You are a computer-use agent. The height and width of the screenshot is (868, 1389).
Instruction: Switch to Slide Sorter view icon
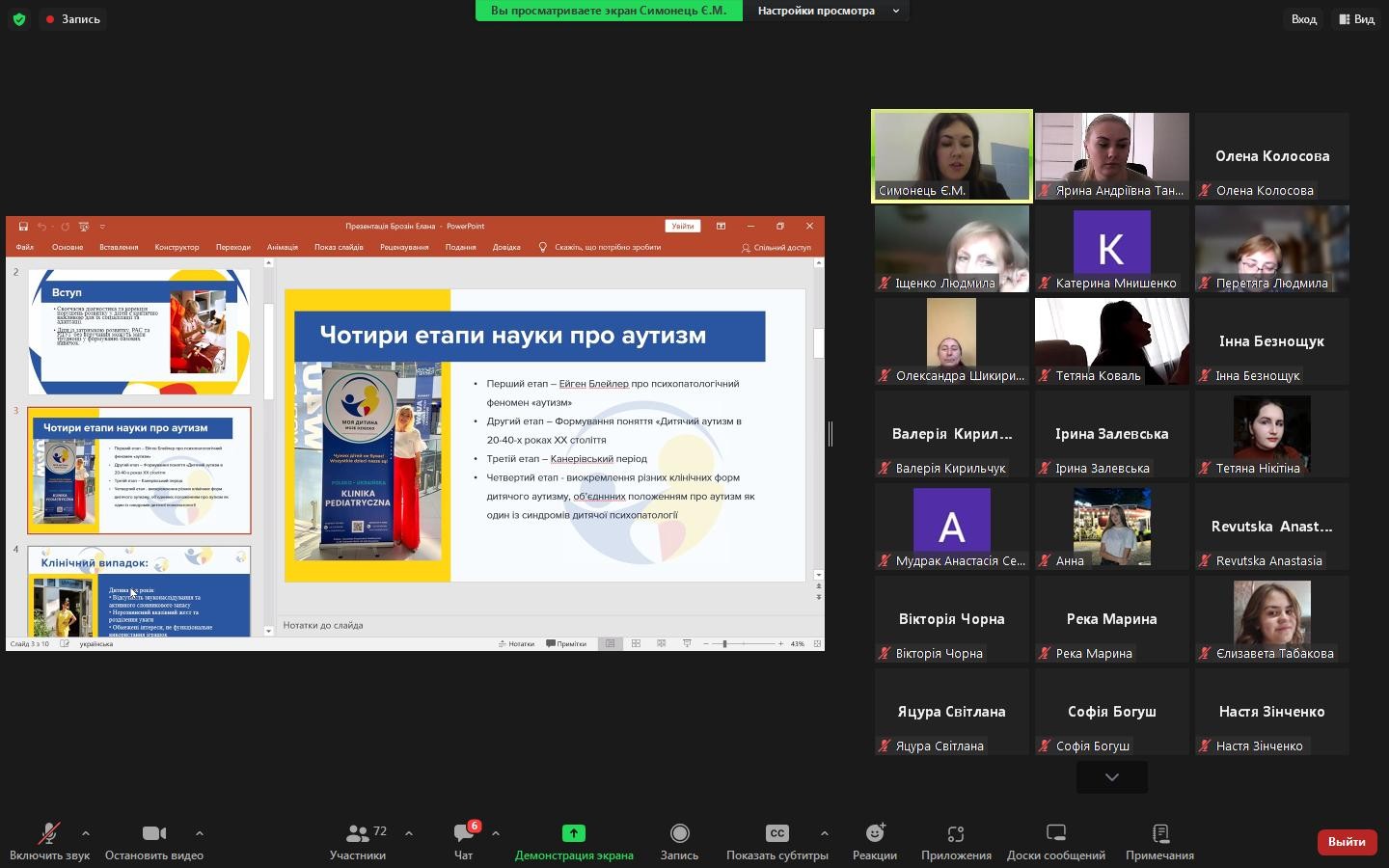636,644
